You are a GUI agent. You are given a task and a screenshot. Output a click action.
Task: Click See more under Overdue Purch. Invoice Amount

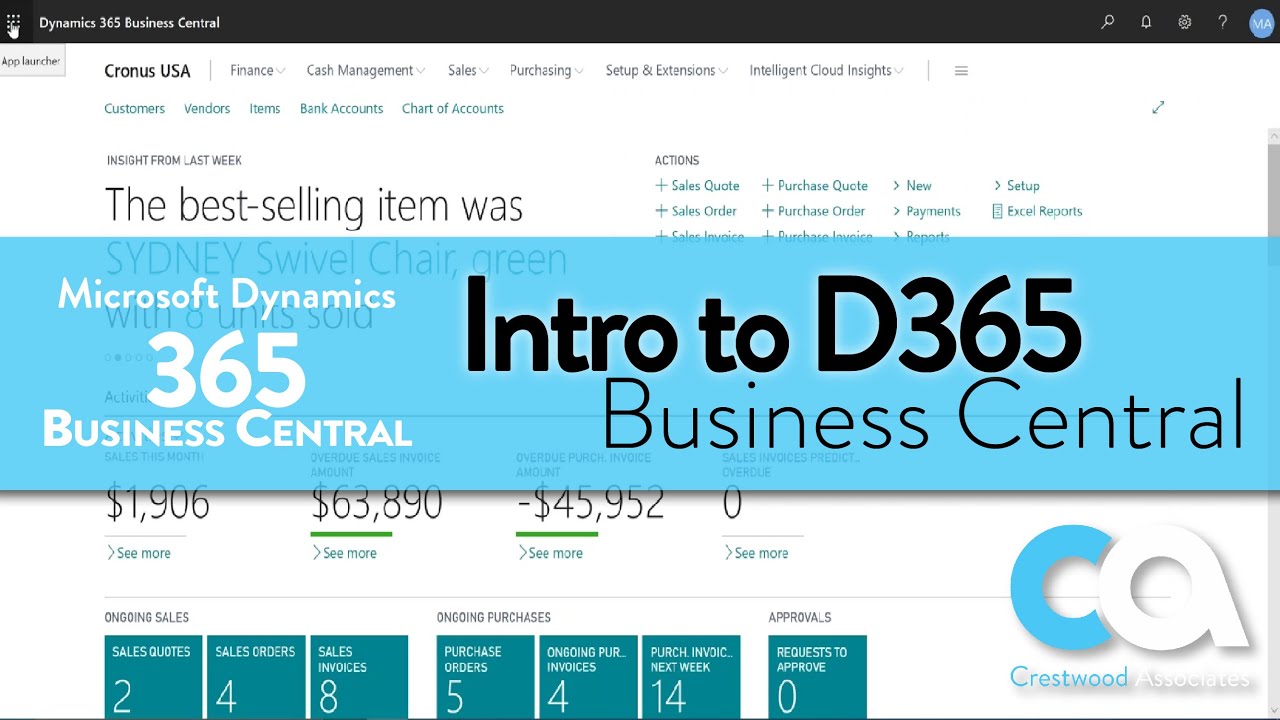(550, 553)
